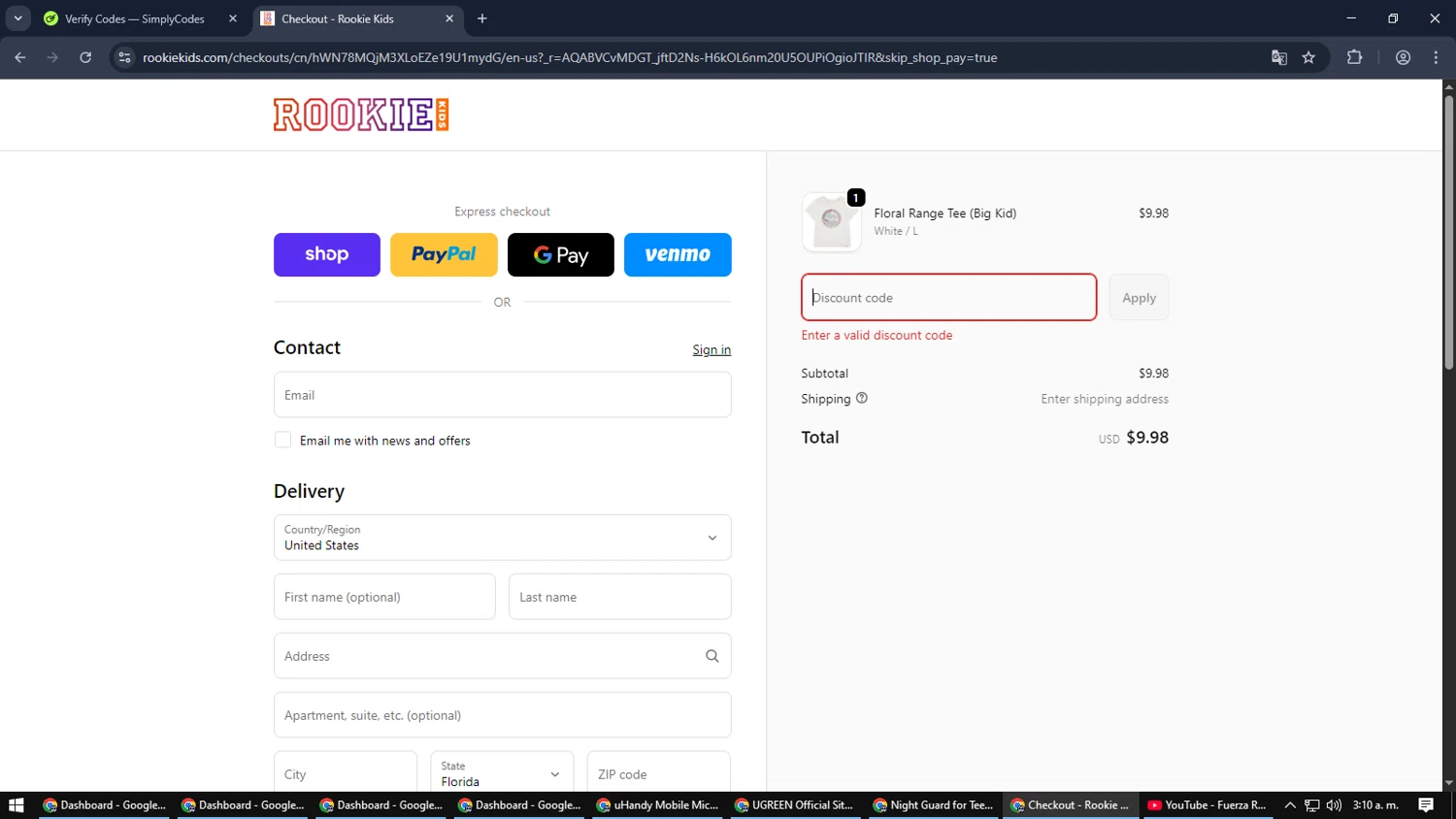1456x819 pixels.
Task: Click the Apply discount button
Action: (x=1140, y=297)
